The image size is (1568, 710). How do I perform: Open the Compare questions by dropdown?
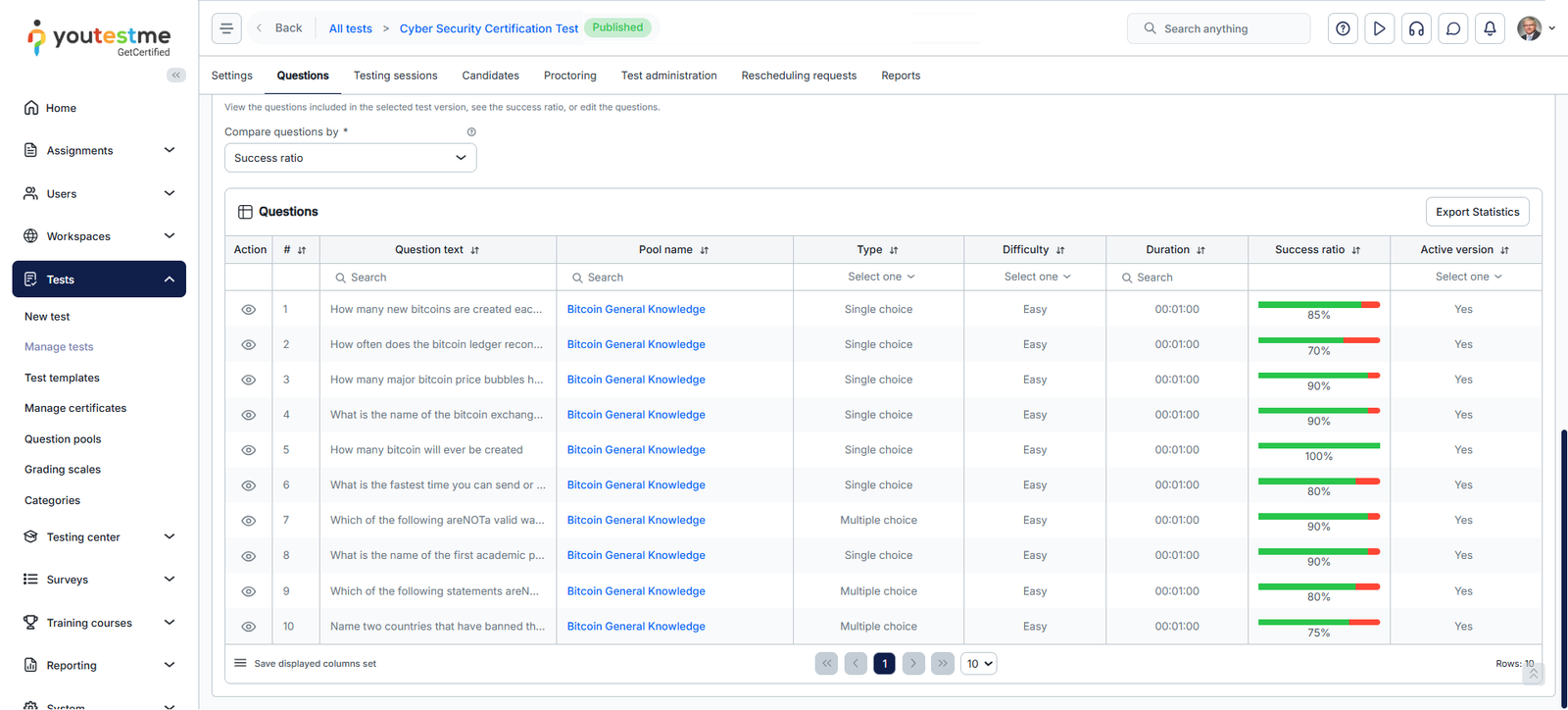pyautogui.click(x=350, y=158)
